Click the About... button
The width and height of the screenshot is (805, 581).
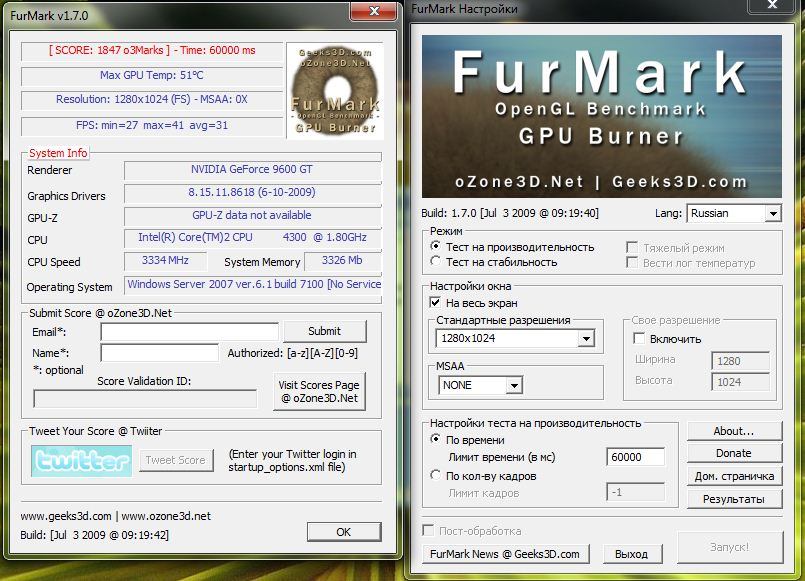734,432
